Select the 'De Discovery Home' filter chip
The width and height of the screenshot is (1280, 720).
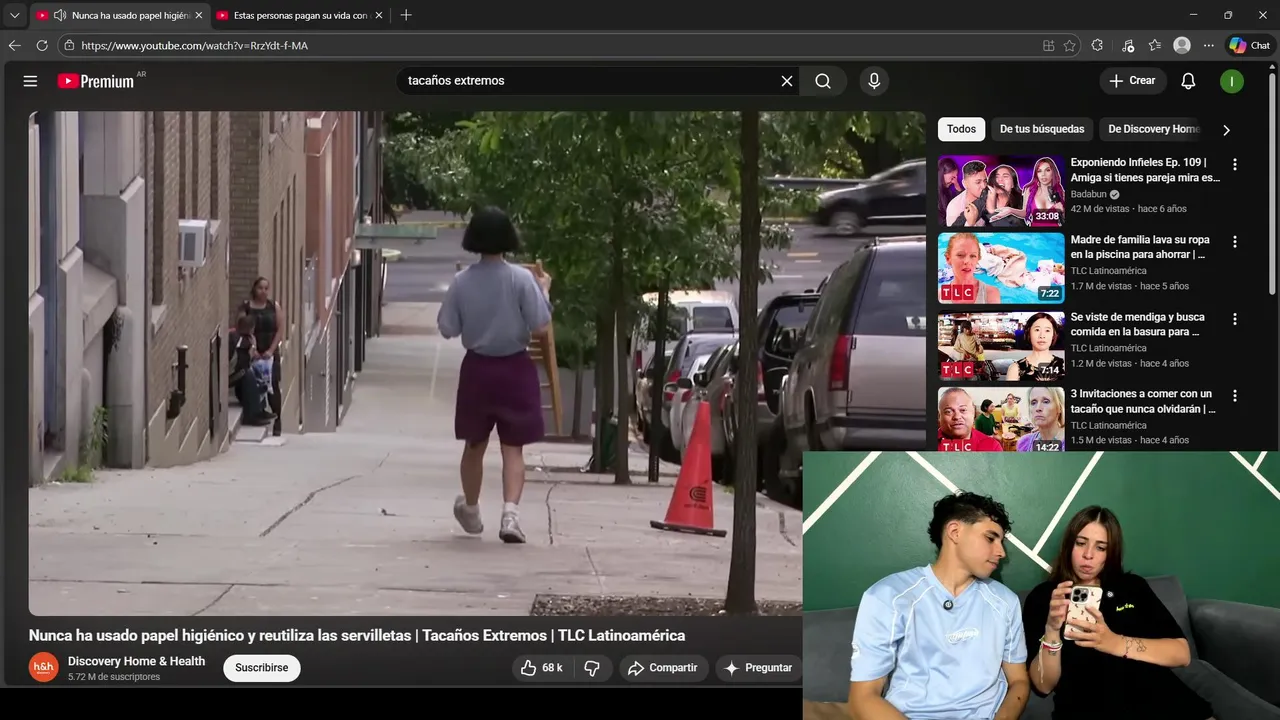[x=1153, y=129]
